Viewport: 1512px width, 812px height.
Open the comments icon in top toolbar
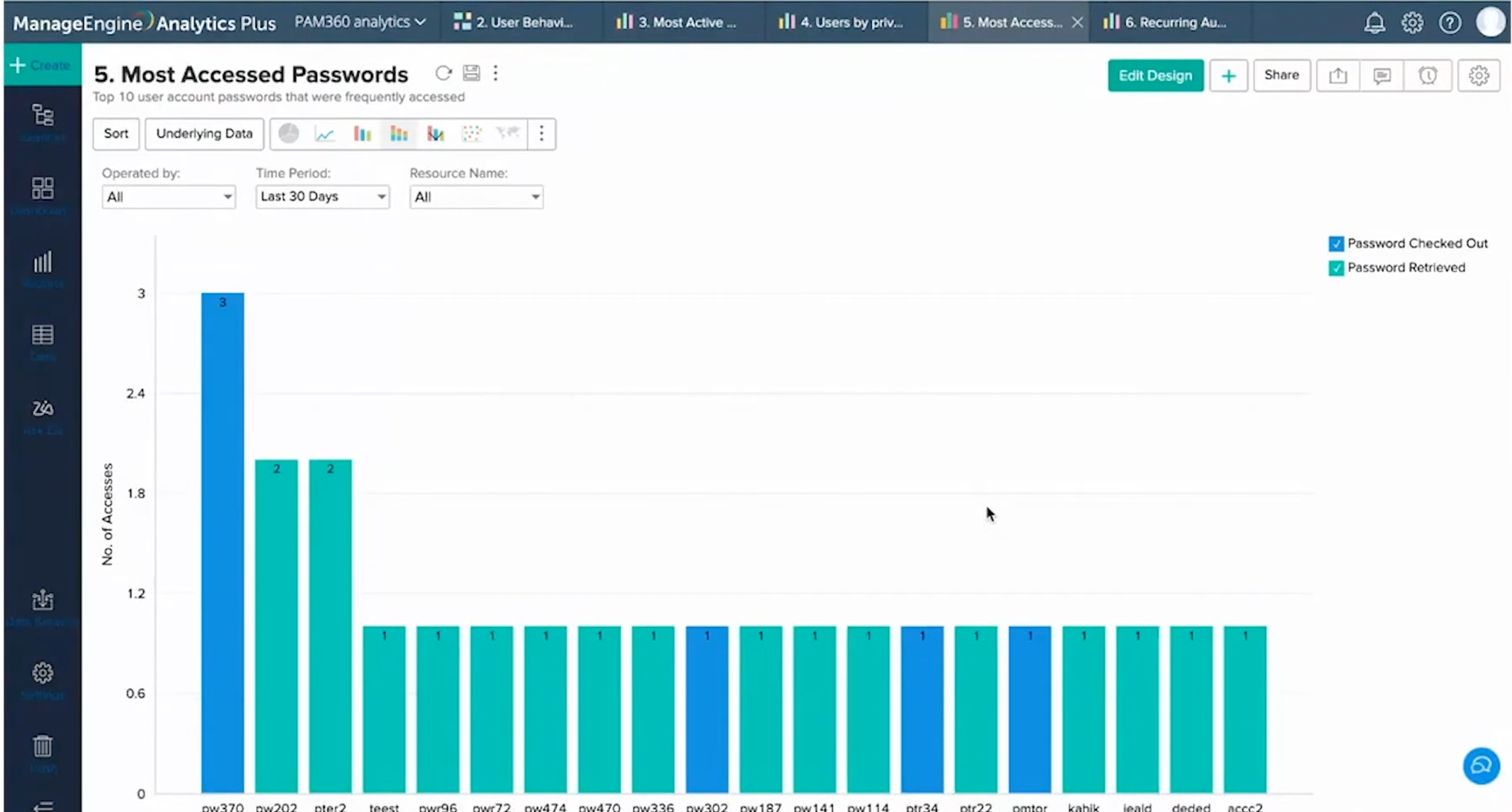tap(1381, 76)
